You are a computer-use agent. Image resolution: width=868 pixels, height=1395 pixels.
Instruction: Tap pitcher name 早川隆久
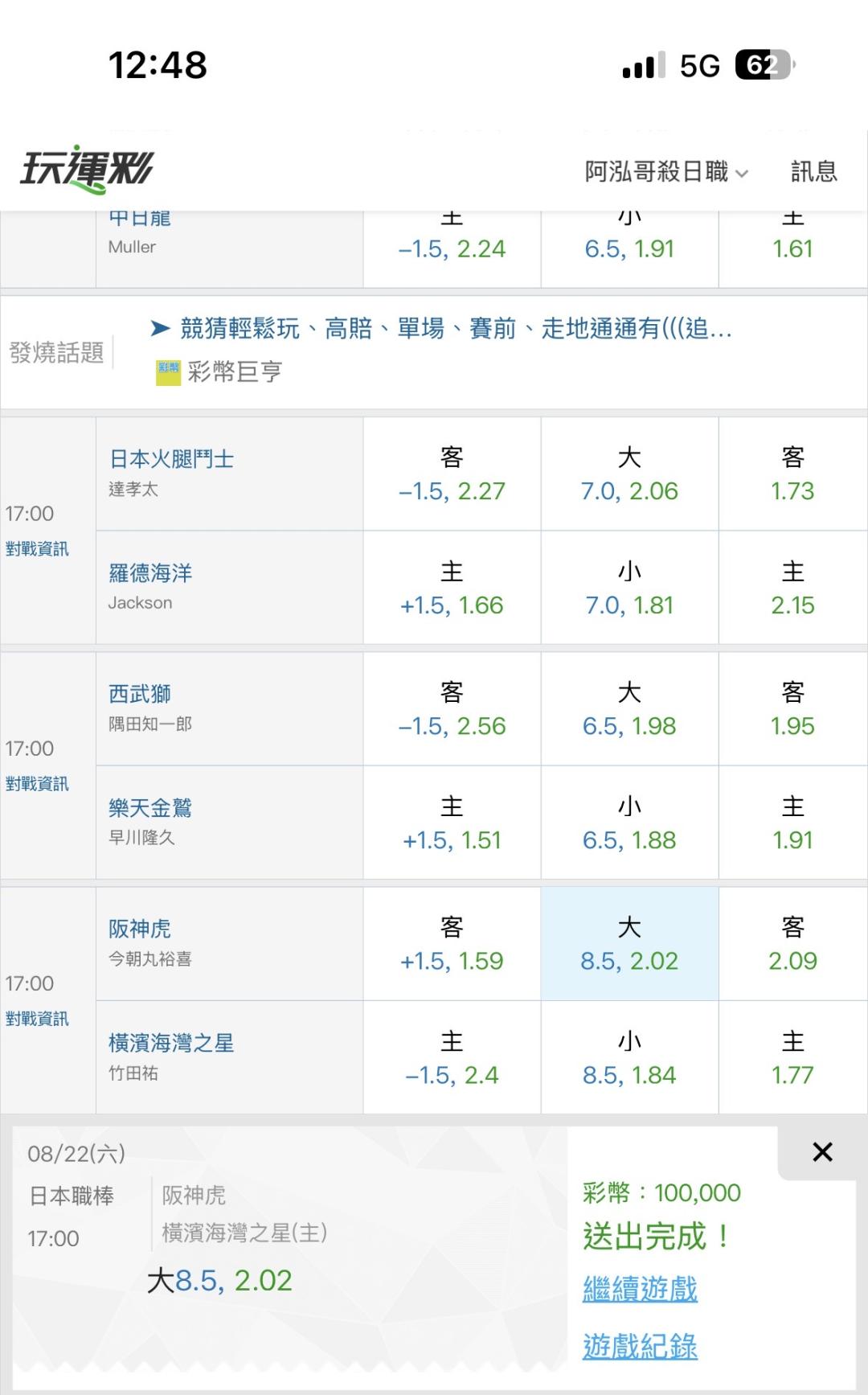[x=141, y=838]
